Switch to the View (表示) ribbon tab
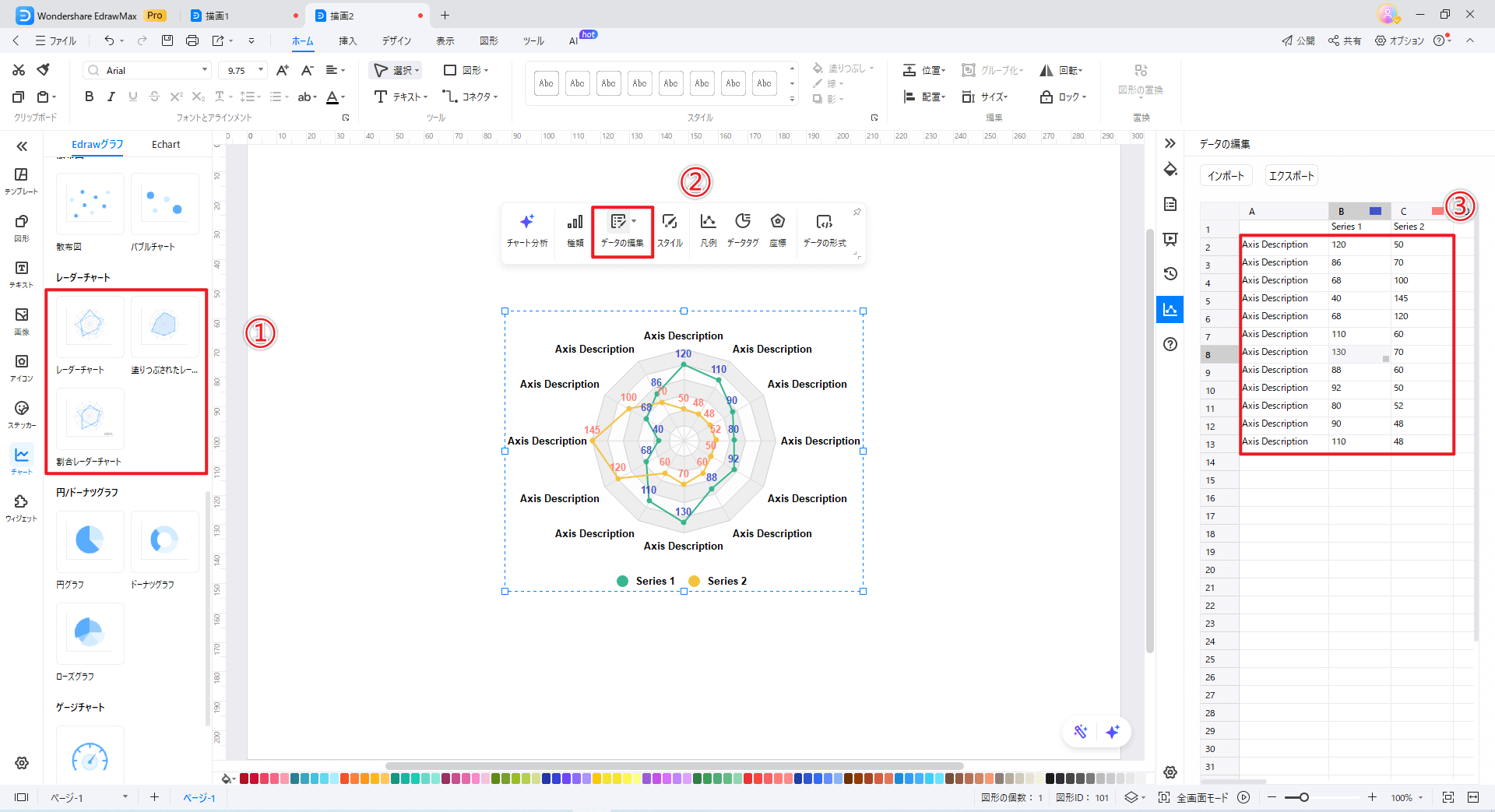This screenshot has width=1495, height=812. (x=445, y=40)
